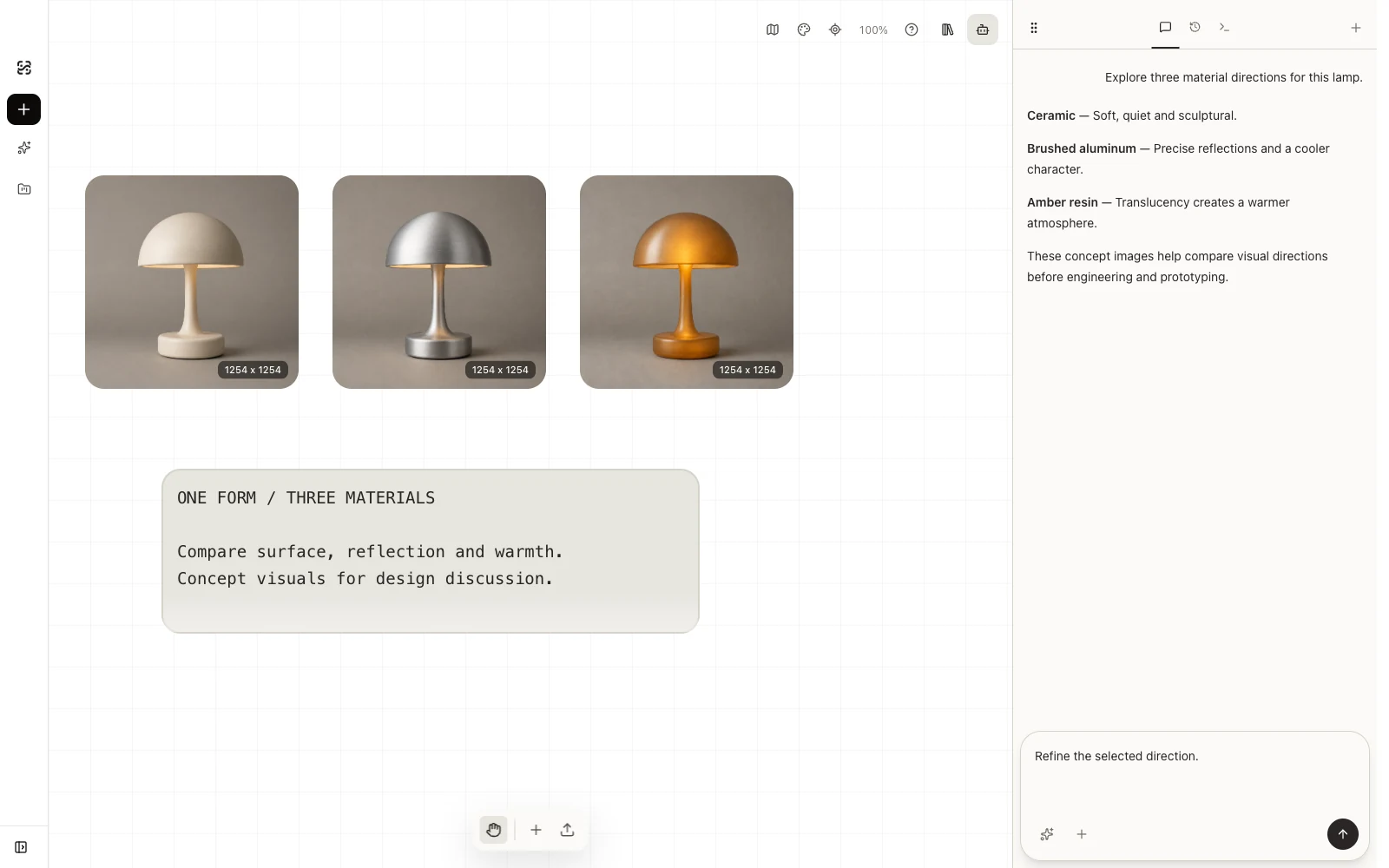Click the black plus button in left sidebar
1389x868 pixels.
click(x=24, y=109)
